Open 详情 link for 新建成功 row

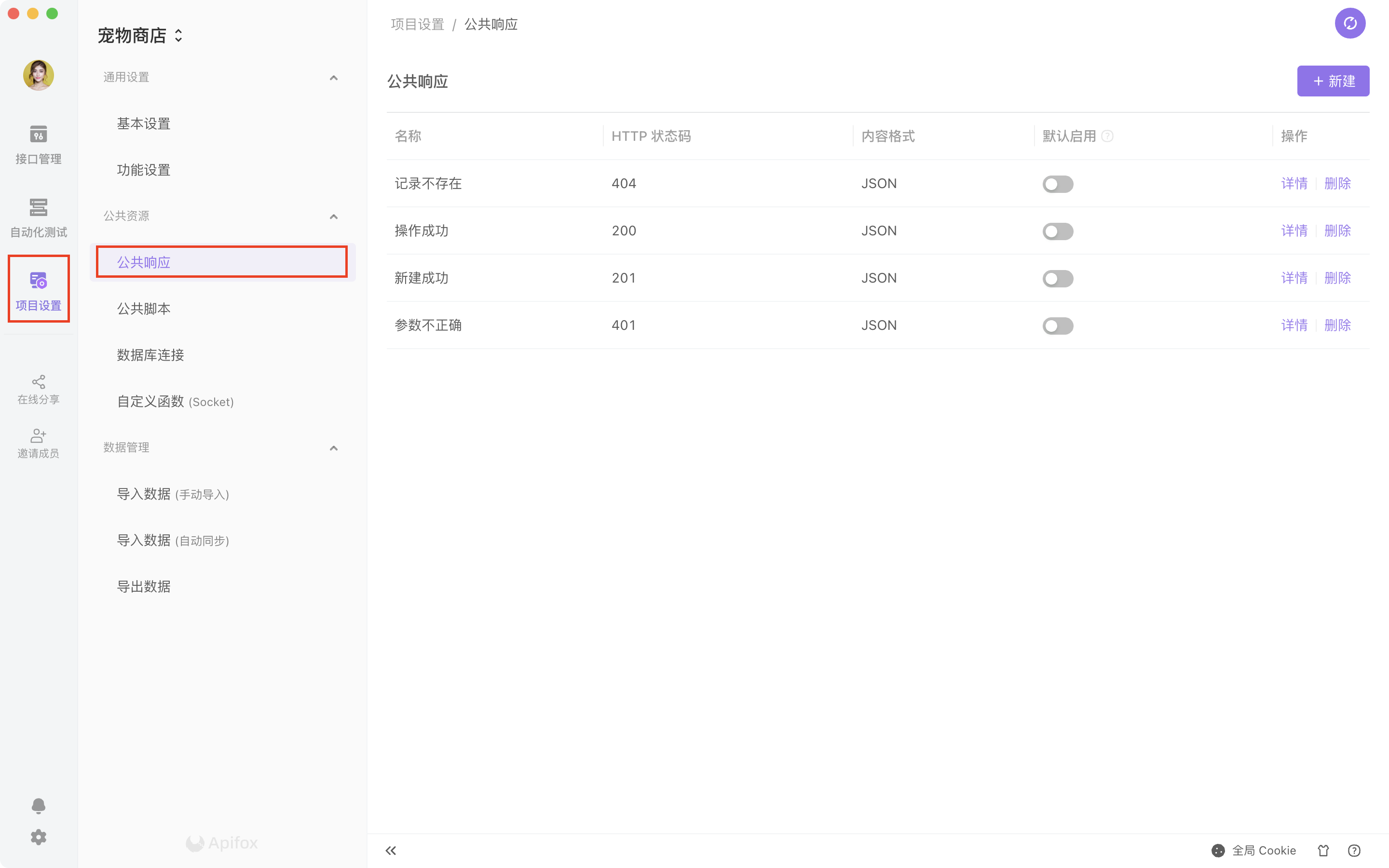click(x=1294, y=278)
